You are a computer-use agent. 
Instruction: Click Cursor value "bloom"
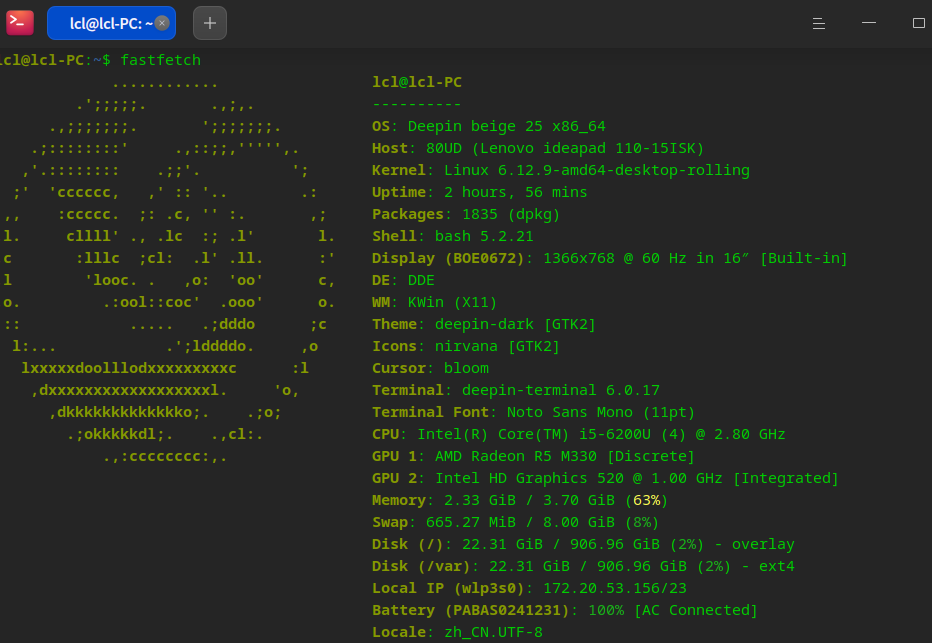pyautogui.click(x=466, y=368)
